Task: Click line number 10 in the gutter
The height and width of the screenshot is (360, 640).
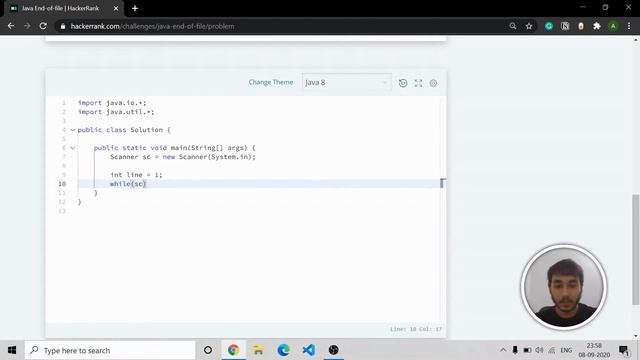Action: (62, 184)
